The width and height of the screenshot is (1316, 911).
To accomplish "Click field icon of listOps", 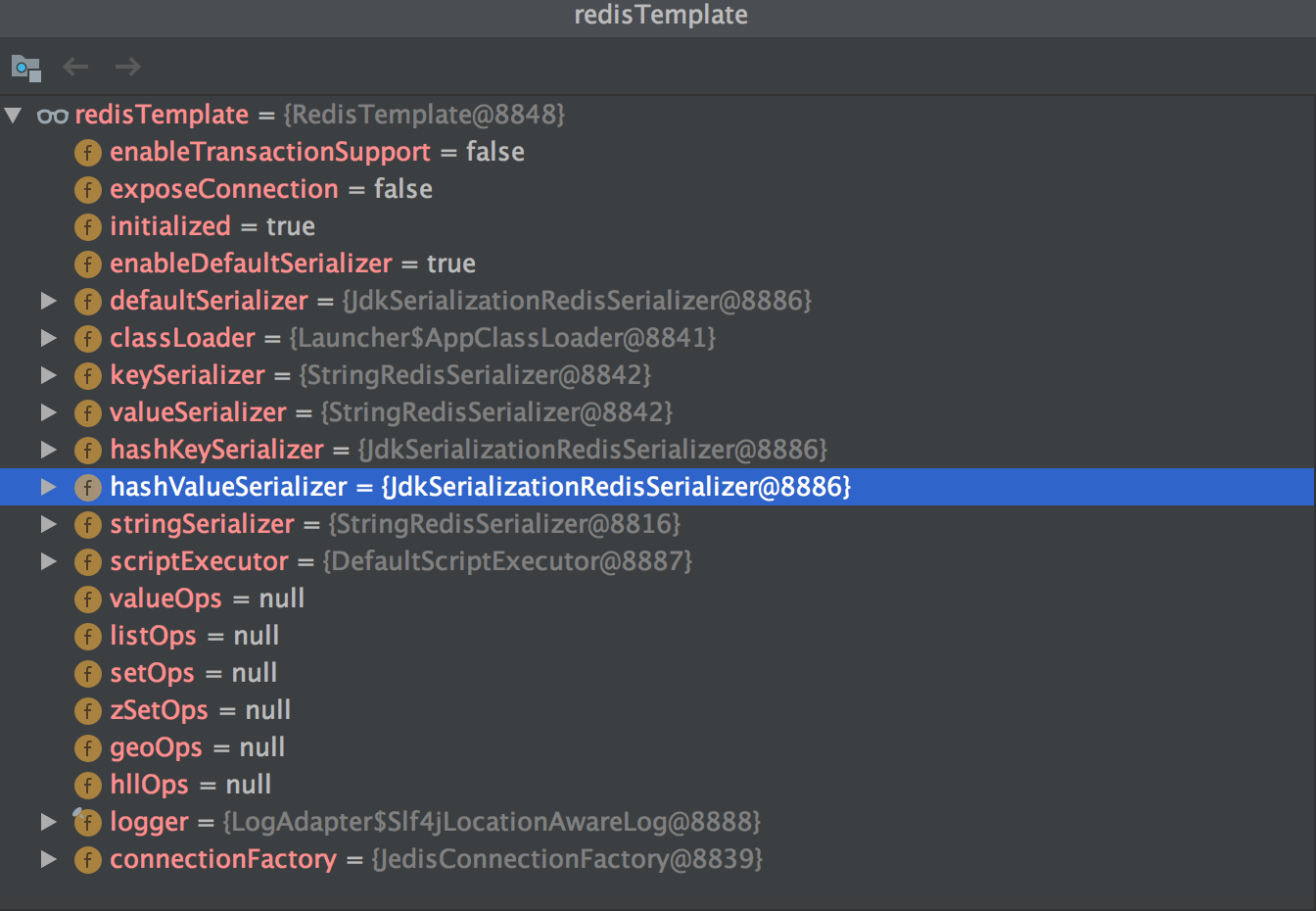I will pos(88,637).
